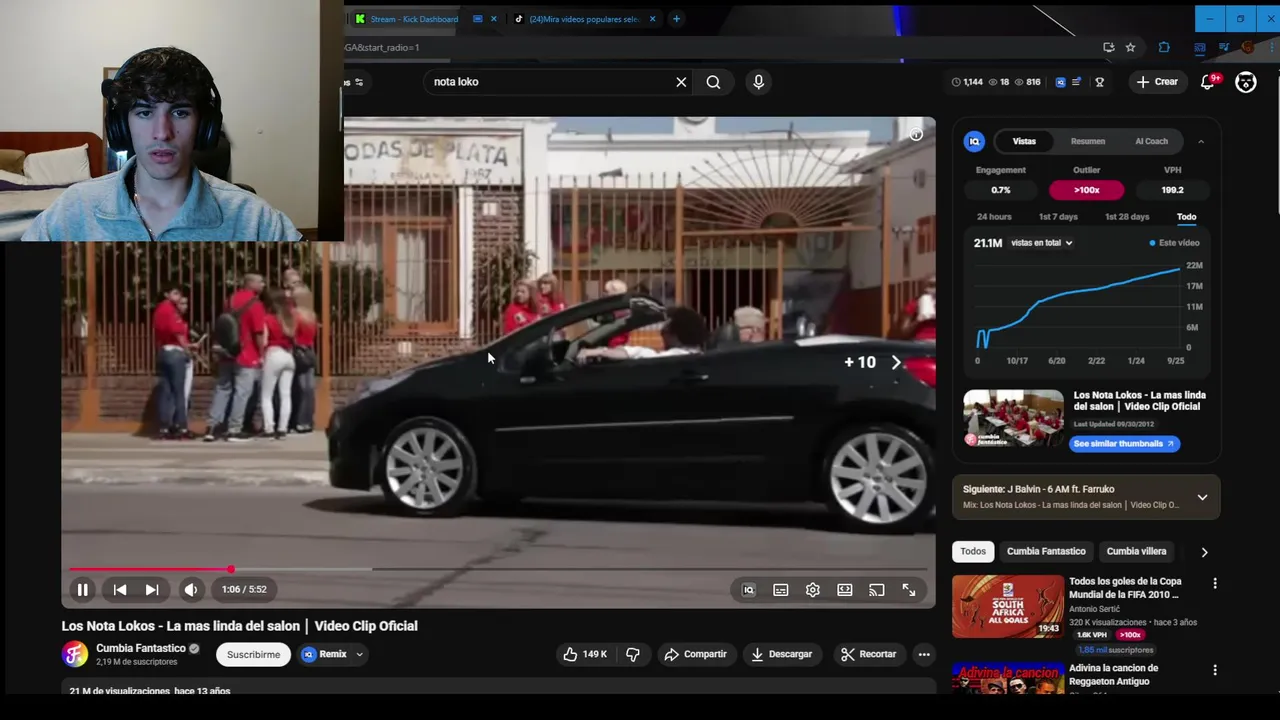Open the Cumbia Fantastico channel name link
Image resolution: width=1280 pixels, height=720 pixels.
pos(140,648)
